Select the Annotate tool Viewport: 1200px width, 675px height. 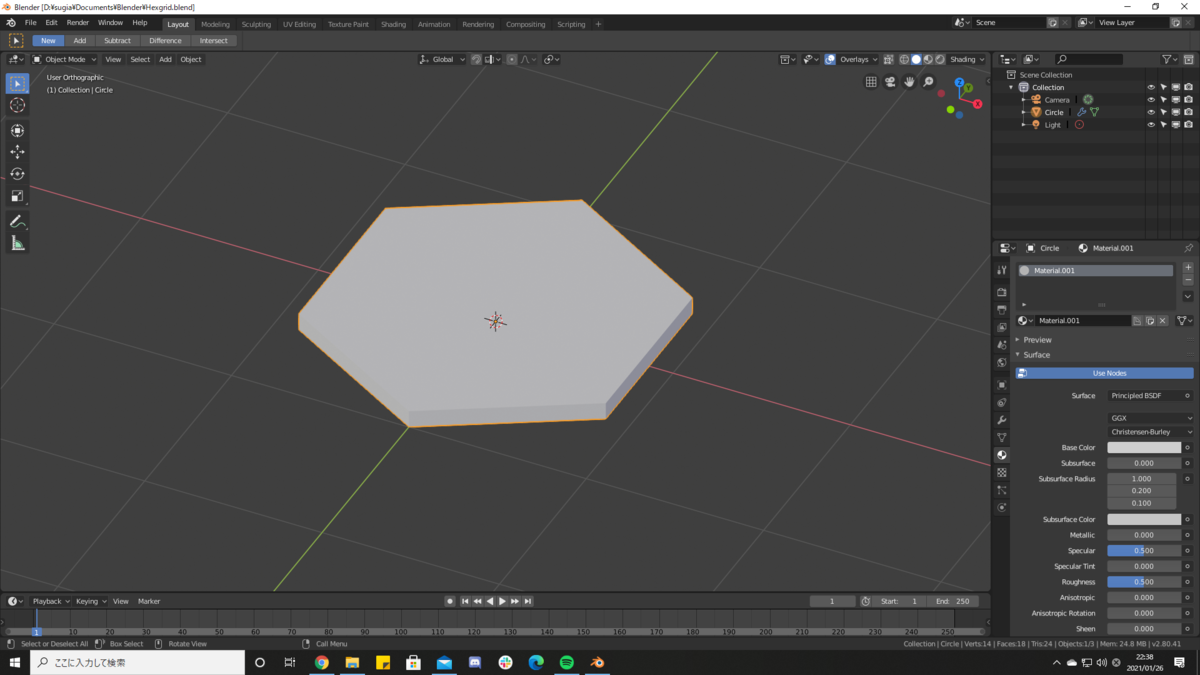pyautogui.click(x=17, y=221)
